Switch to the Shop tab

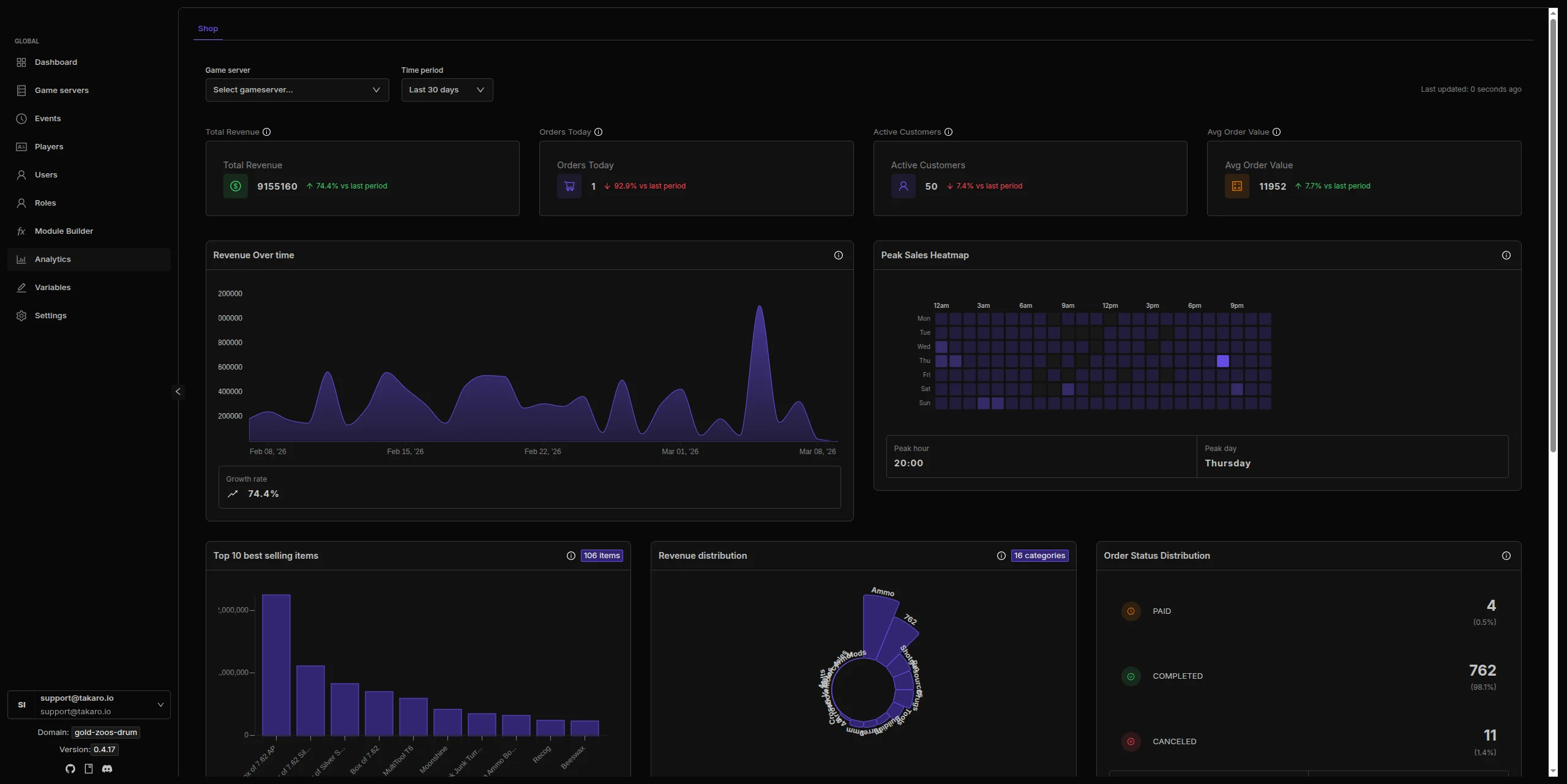(x=209, y=29)
